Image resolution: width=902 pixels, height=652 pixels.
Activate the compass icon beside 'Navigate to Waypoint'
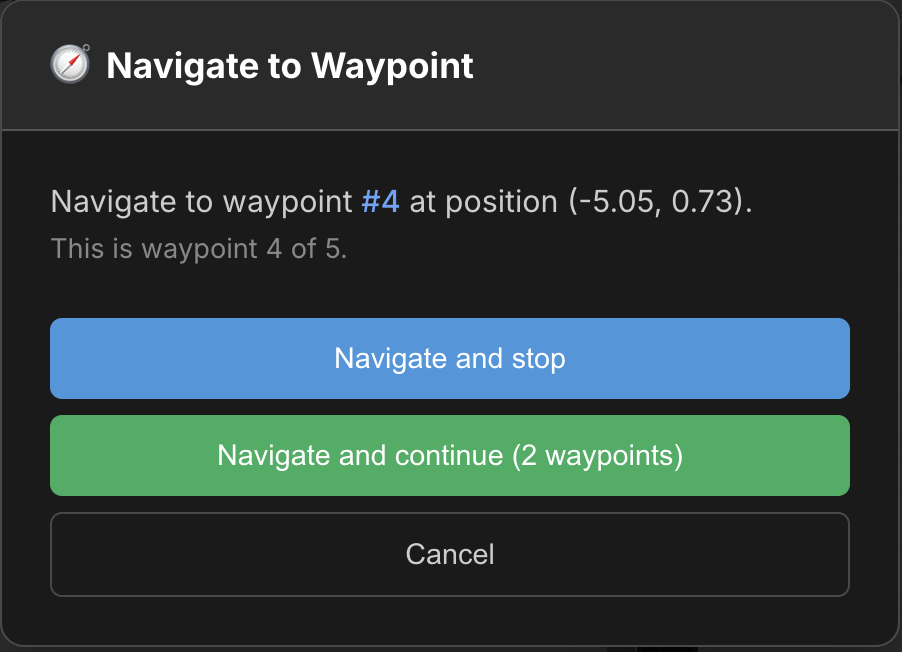point(70,64)
